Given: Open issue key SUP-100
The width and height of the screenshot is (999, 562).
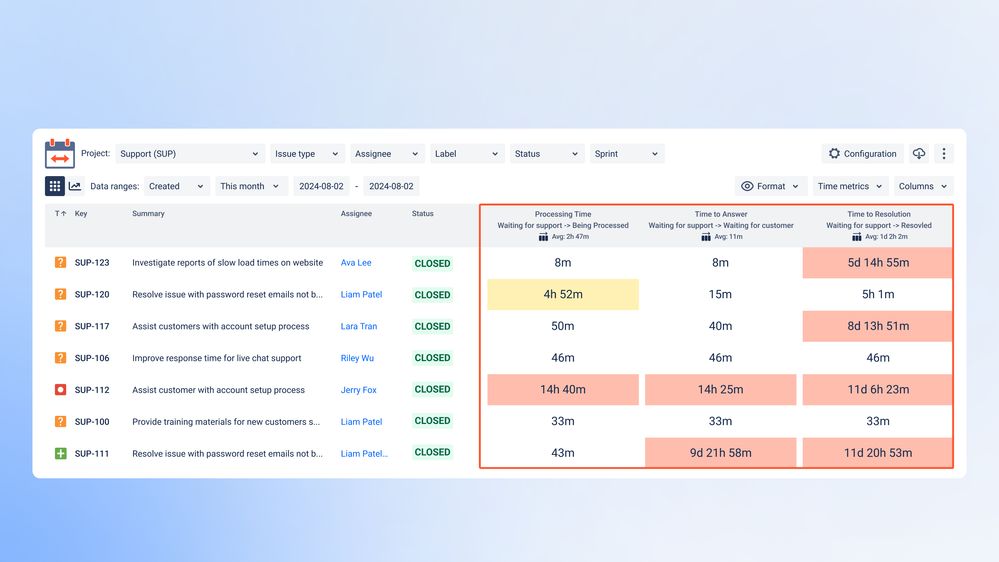Looking at the screenshot, I should click(92, 422).
